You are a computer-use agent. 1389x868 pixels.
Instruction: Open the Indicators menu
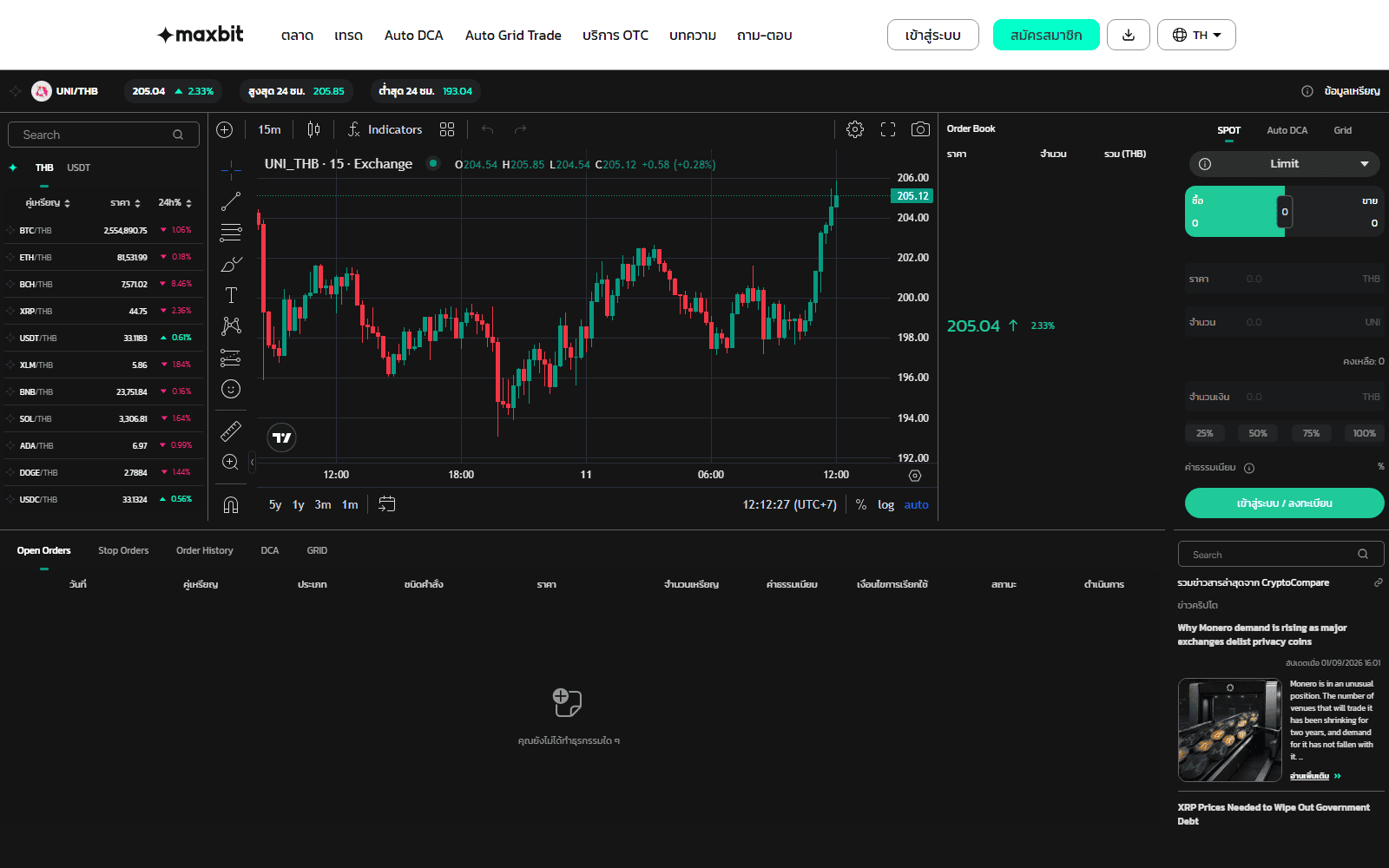click(385, 129)
